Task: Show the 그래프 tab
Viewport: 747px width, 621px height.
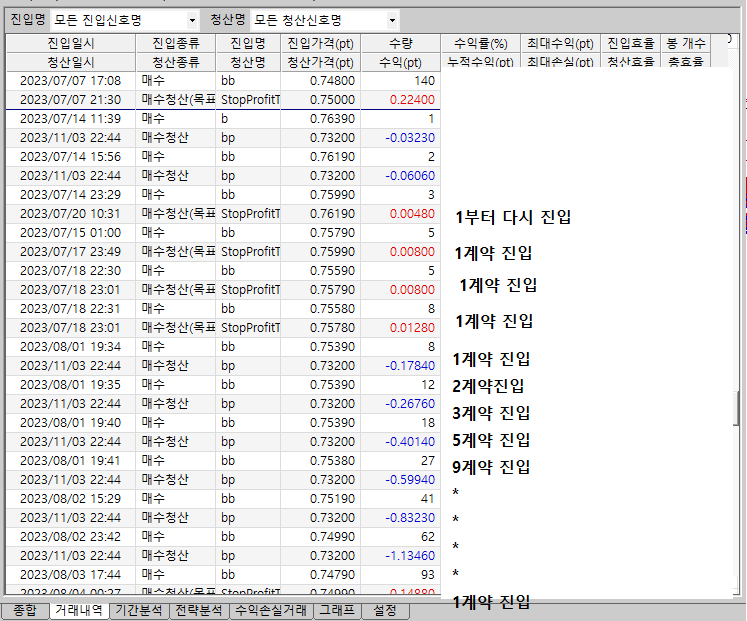Action: point(336,609)
